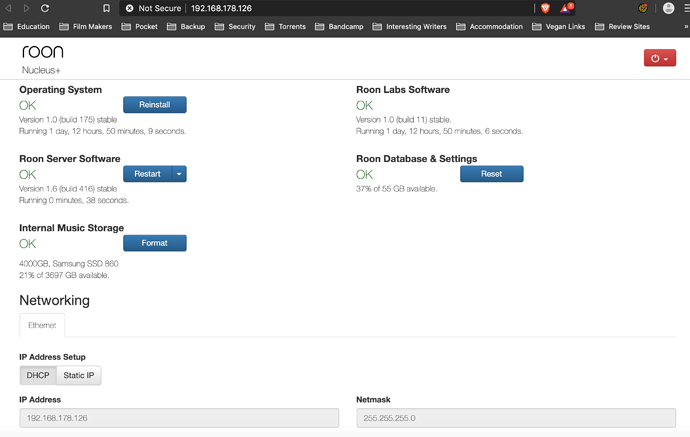
Task: Reload the page with the refresh icon
Action: click(45, 8)
